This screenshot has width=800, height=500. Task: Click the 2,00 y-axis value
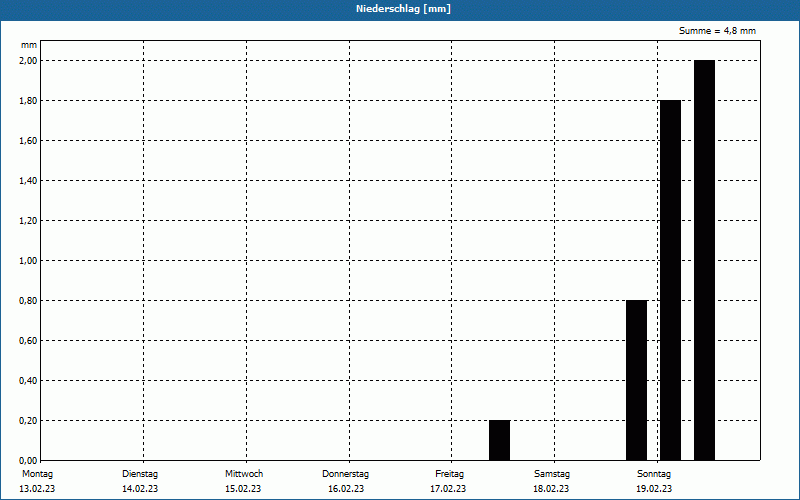click(28, 61)
